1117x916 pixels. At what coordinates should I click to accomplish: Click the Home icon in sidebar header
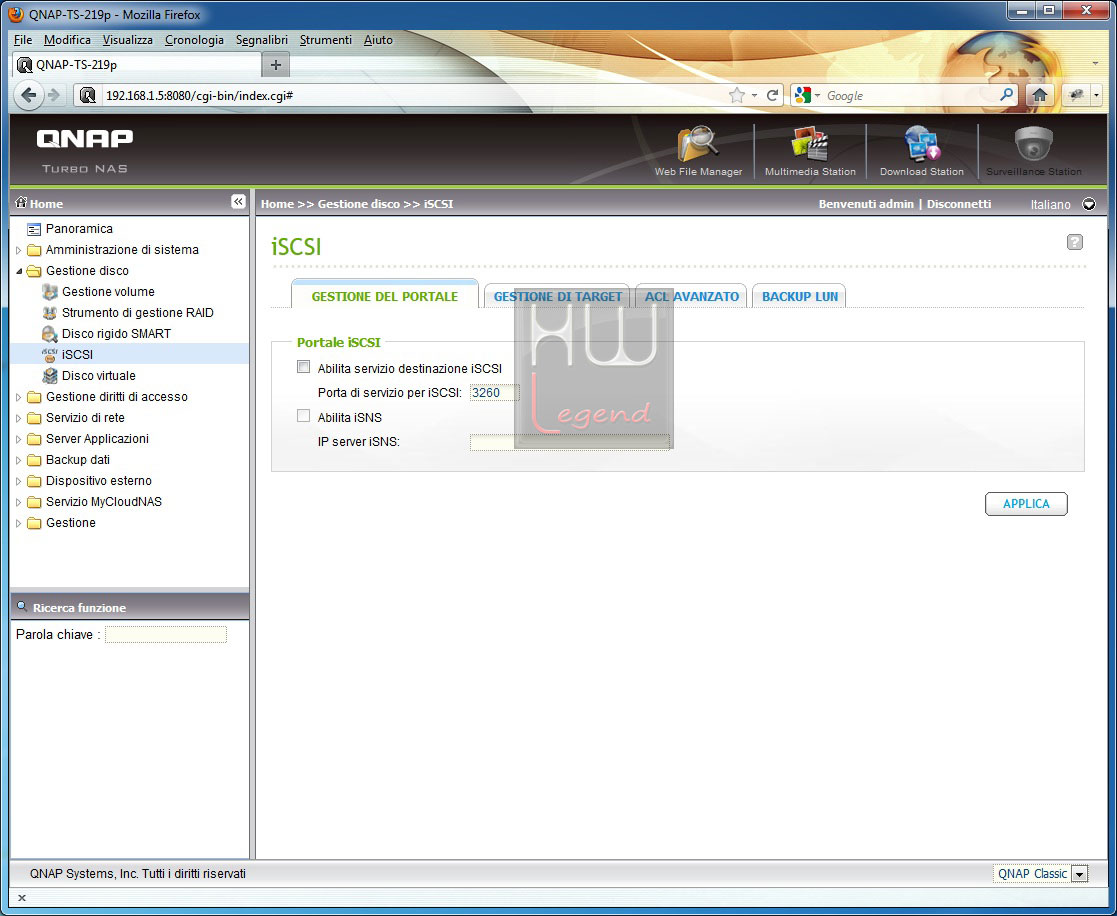coord(21,202)
